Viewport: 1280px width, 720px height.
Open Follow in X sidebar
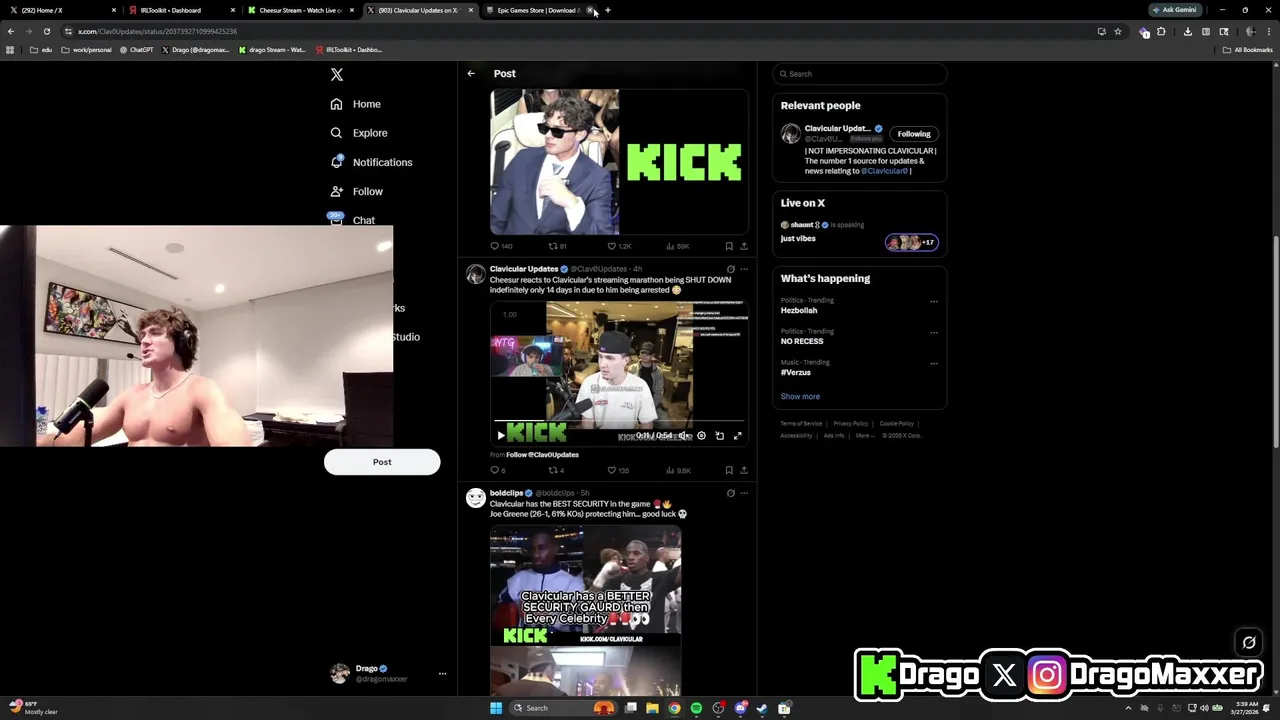(356, 191)
